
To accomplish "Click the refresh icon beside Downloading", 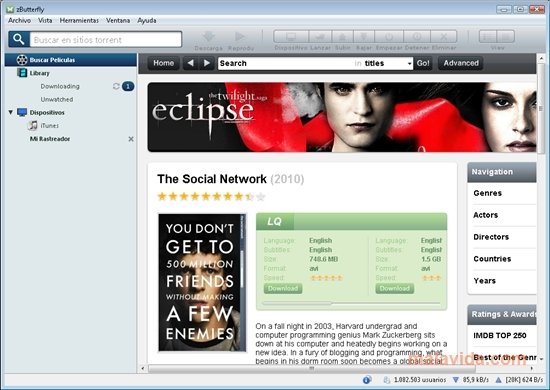I will pos(116,86).
